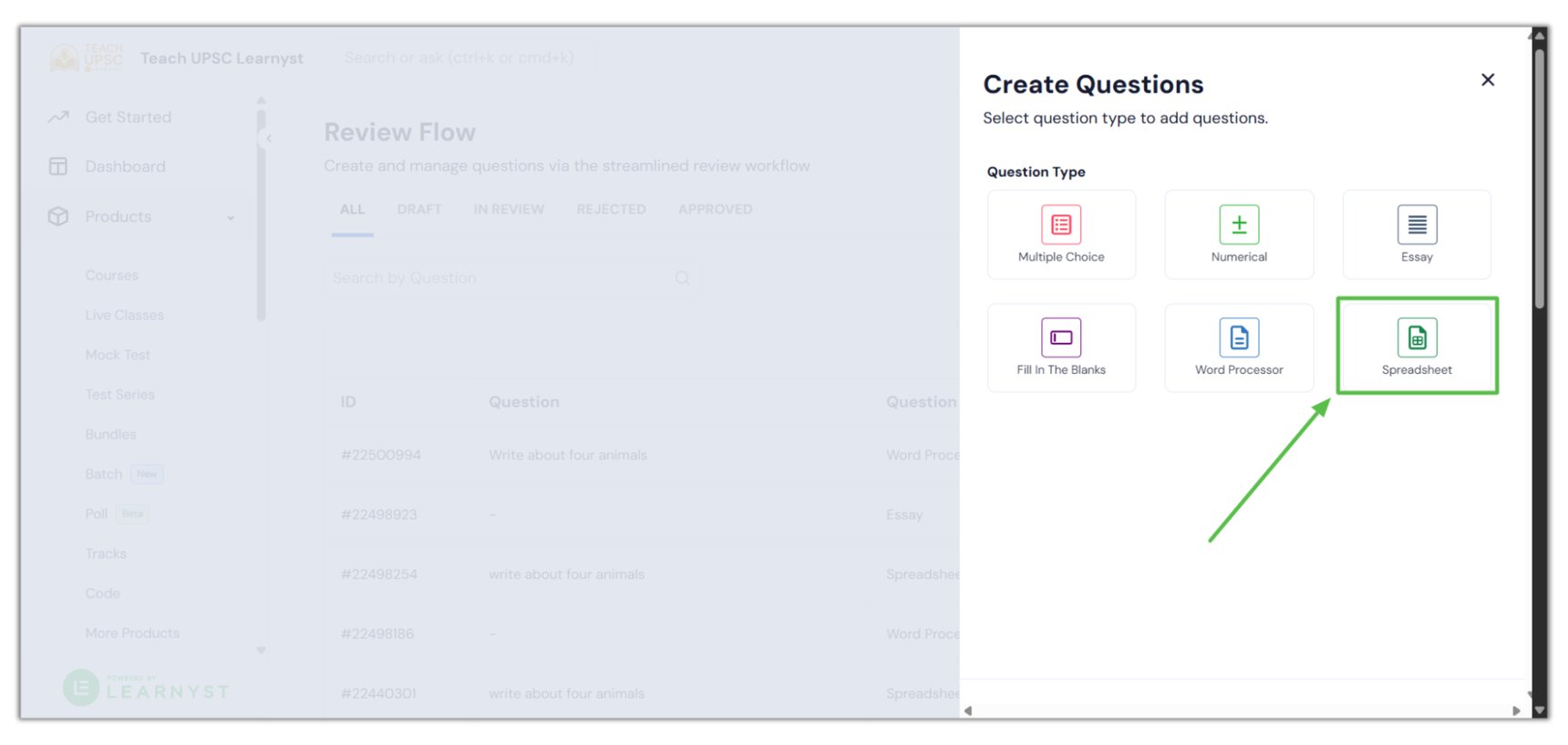Image resolution: width=1568 pixels, height=745 pixels.
Task: Expand the Products menu chevron
Action: coord(231,218)
